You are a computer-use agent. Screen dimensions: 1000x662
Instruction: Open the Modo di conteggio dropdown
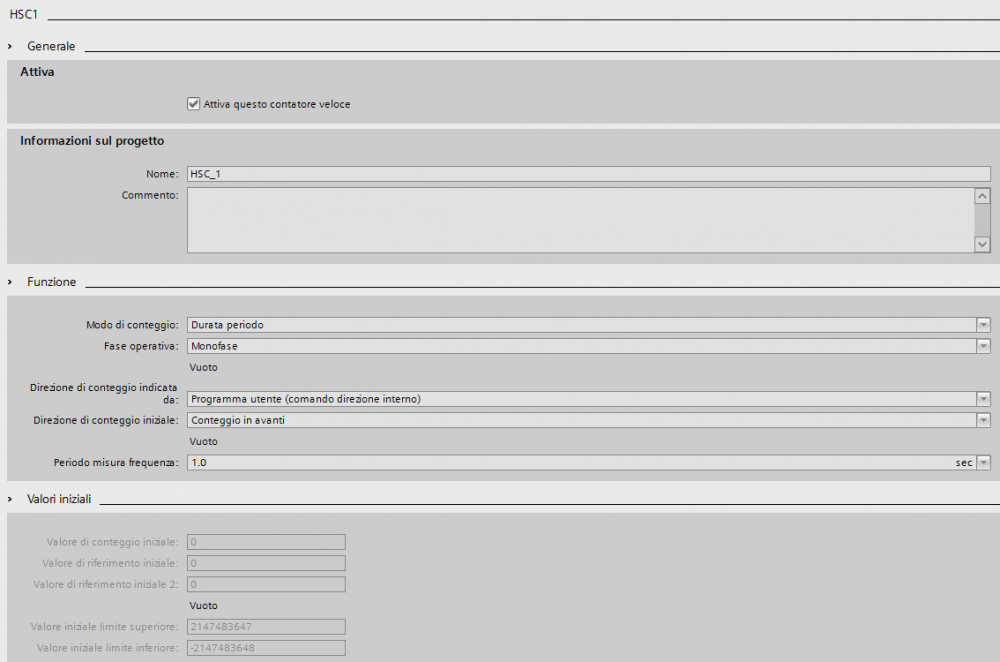tap(983, 325)
